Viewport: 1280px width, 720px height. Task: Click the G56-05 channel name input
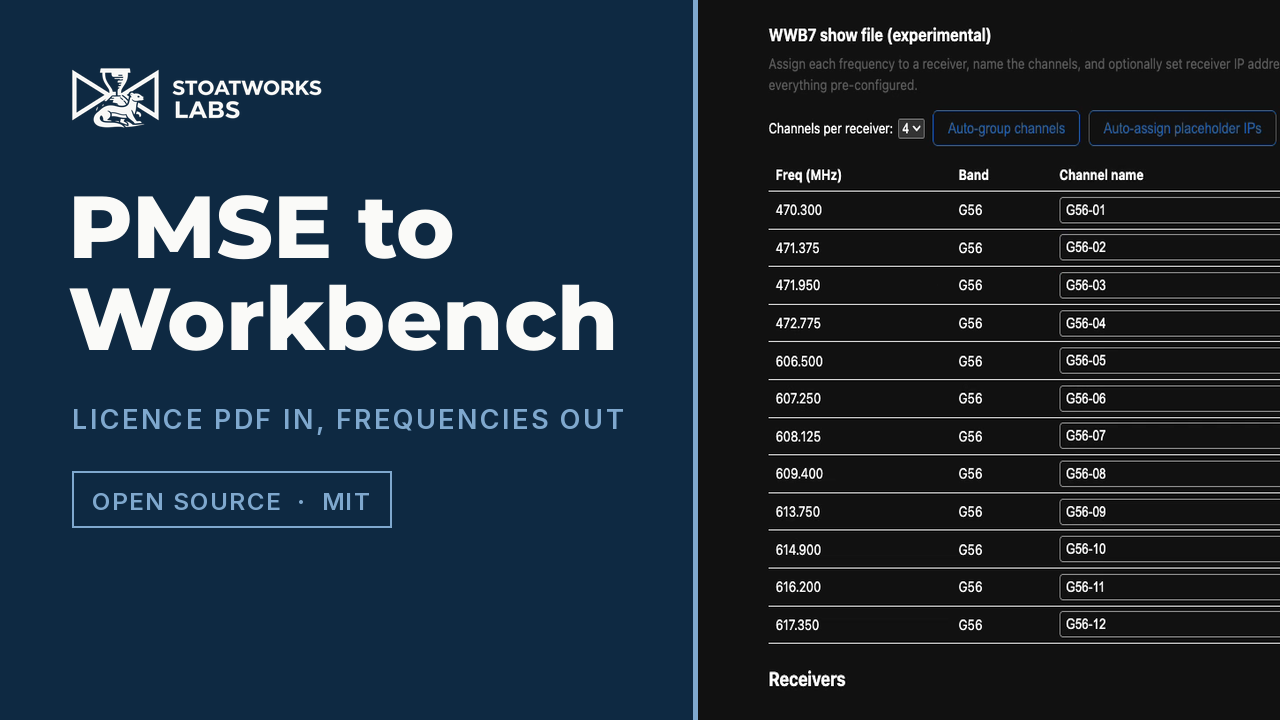(x=1170, y=360)
